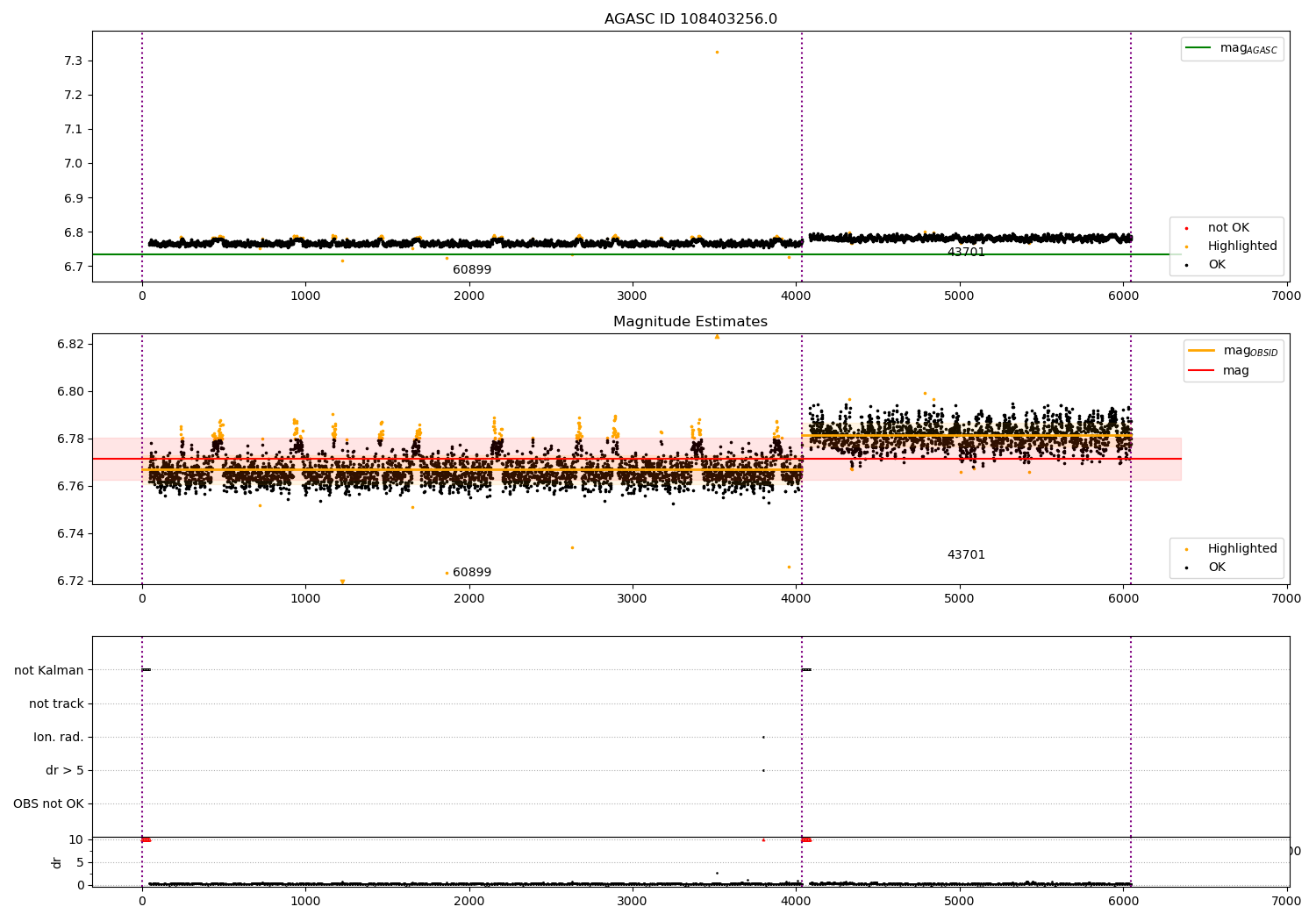Click the 6.78 y-axis tick label
Image resolution: width=1316 pixels, height=921 pixels.
coord(70,439)
